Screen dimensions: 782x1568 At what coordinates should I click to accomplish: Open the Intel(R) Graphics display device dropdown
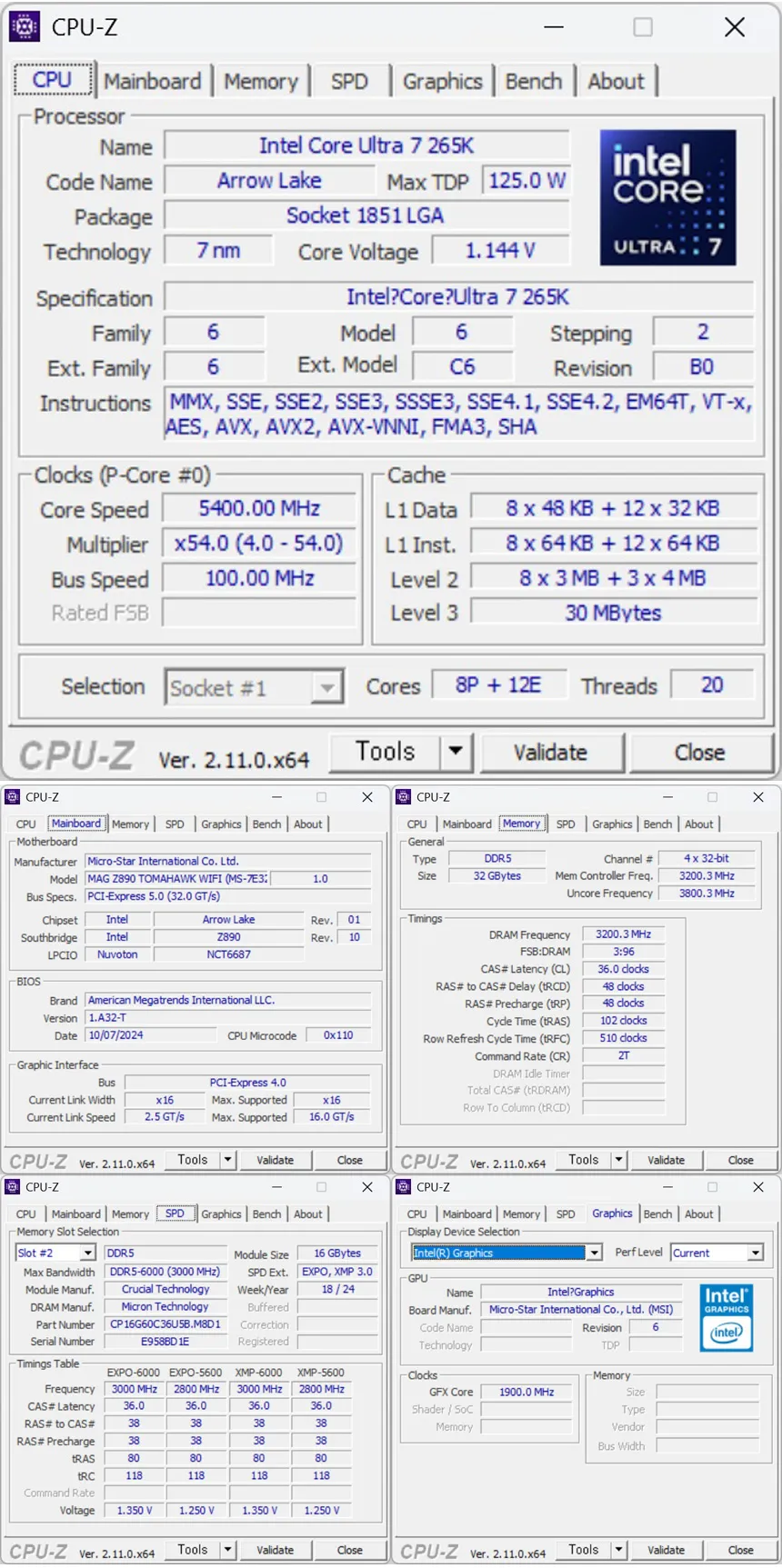coord(594,1253)
